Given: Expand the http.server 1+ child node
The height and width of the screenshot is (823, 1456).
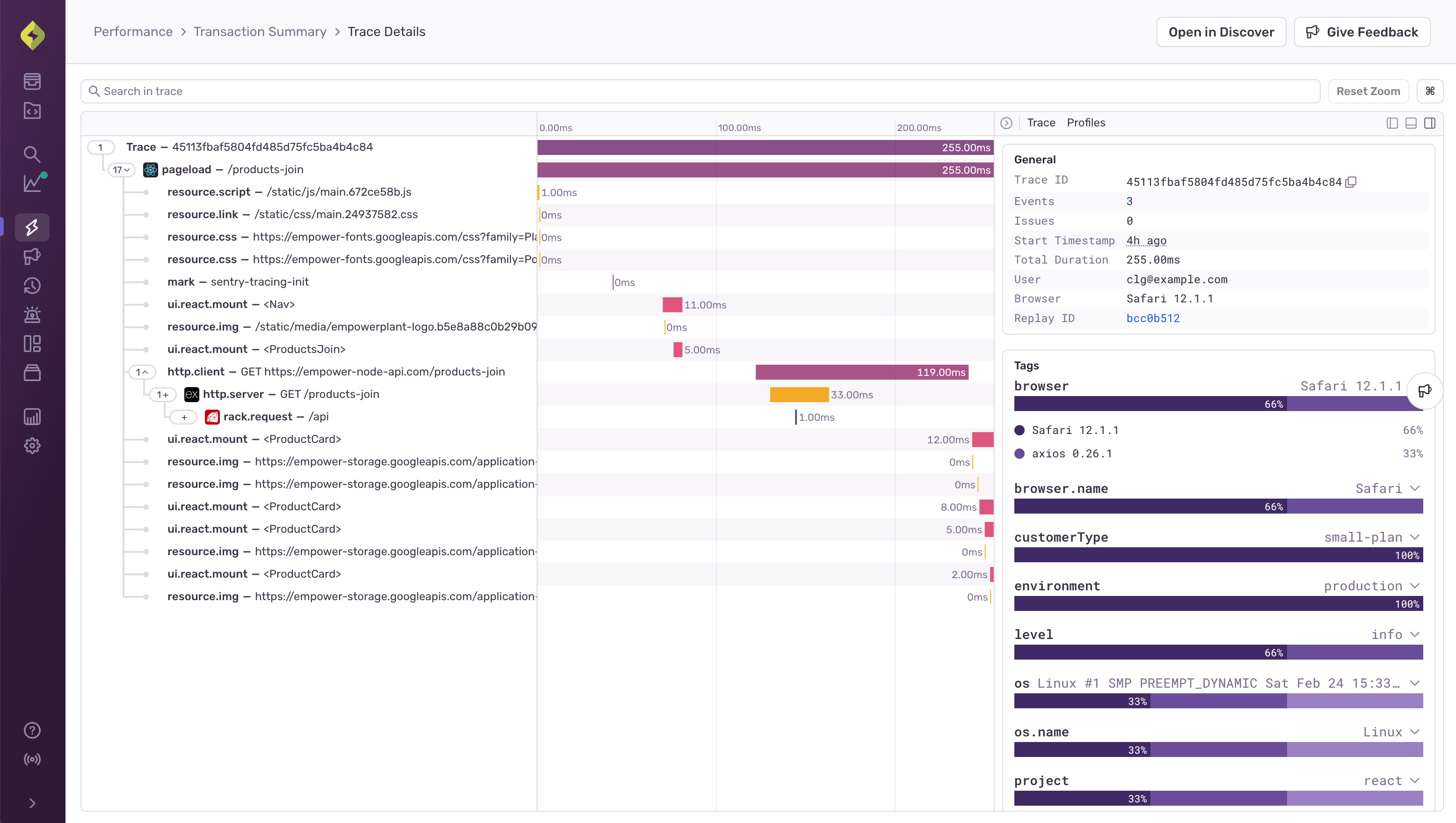Looking at the screenshot, I should point(163,394).
